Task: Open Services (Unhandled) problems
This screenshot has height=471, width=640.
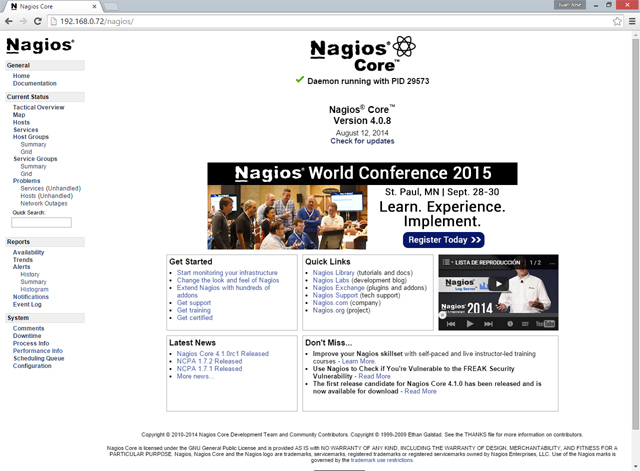Action: point(51,188)
